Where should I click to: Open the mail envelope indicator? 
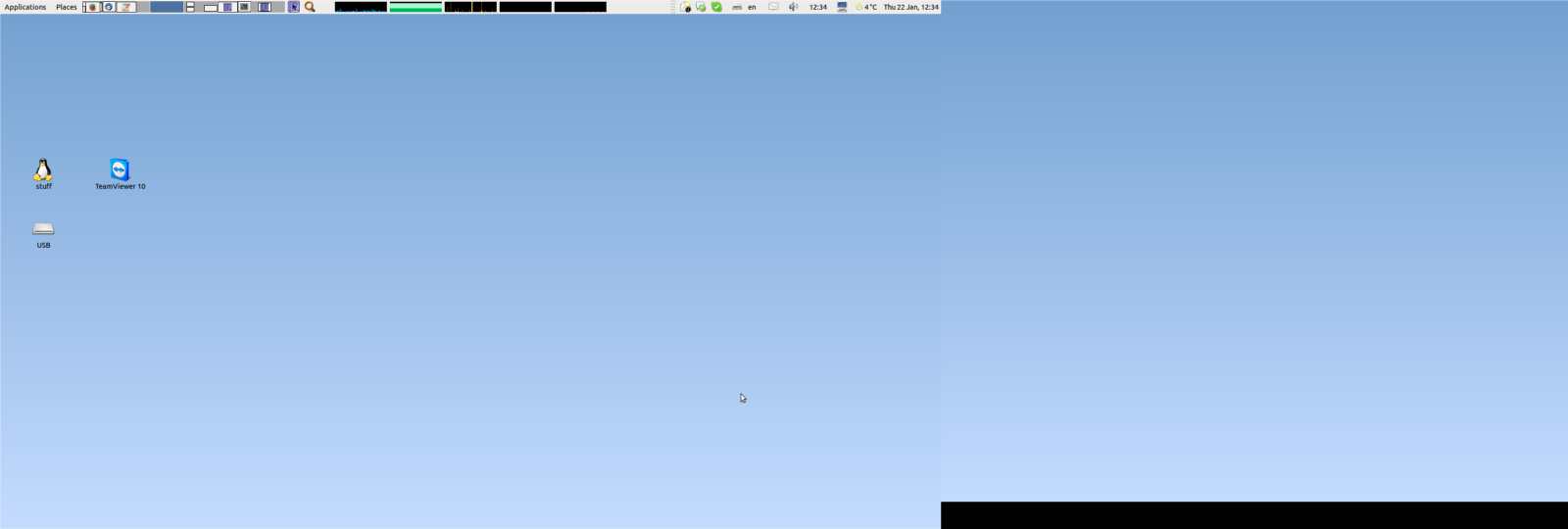click(773, 7)
